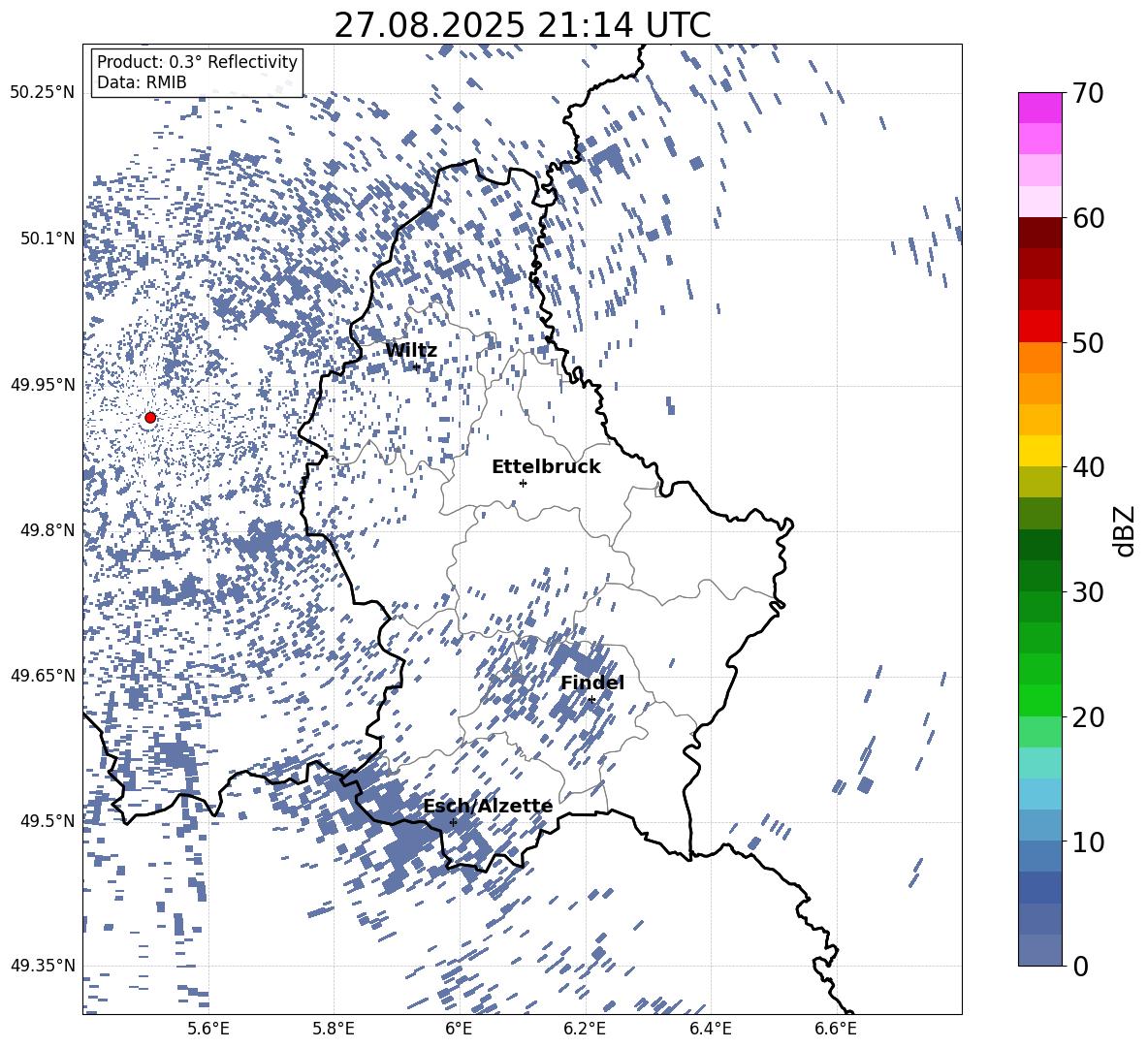This screenshot has width=1148, height=1048.
Task: Click the Wiltz city label
Action: pyautogui.click(x=411, y=350)
